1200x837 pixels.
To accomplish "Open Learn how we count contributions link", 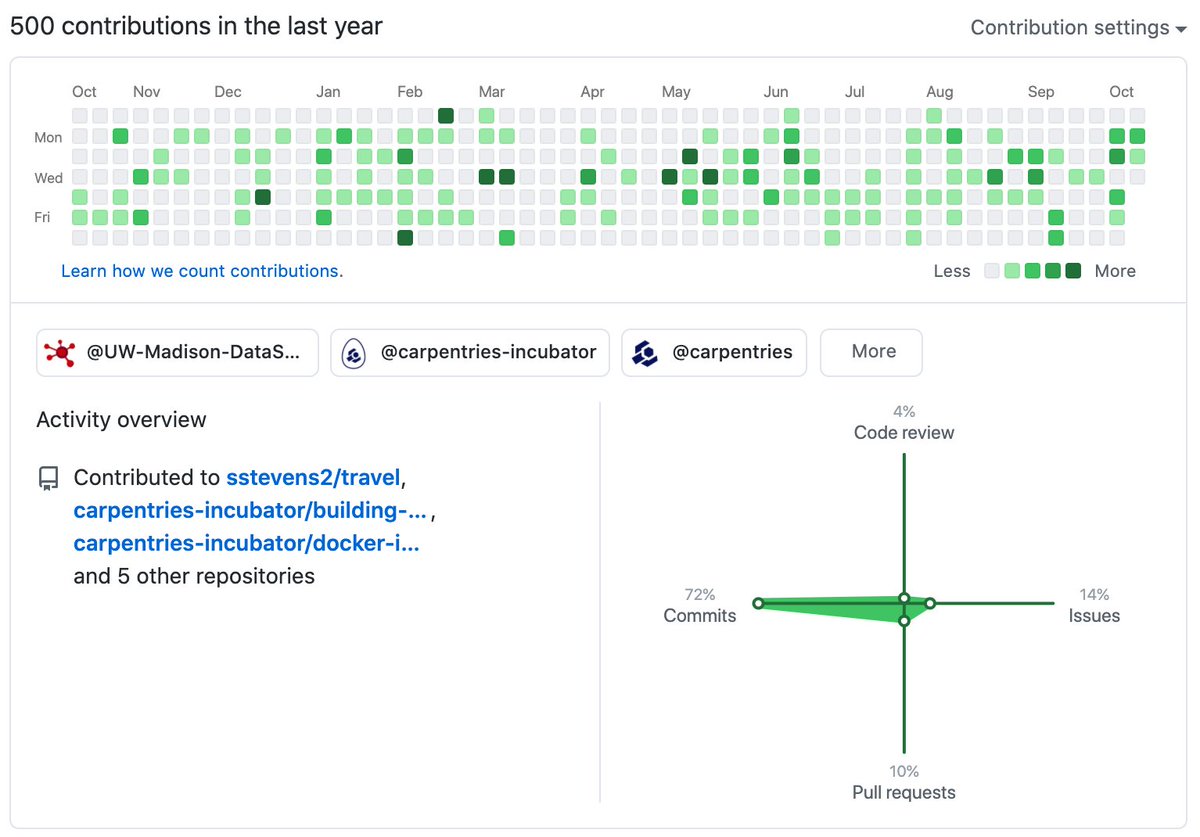I will (201, 271).
